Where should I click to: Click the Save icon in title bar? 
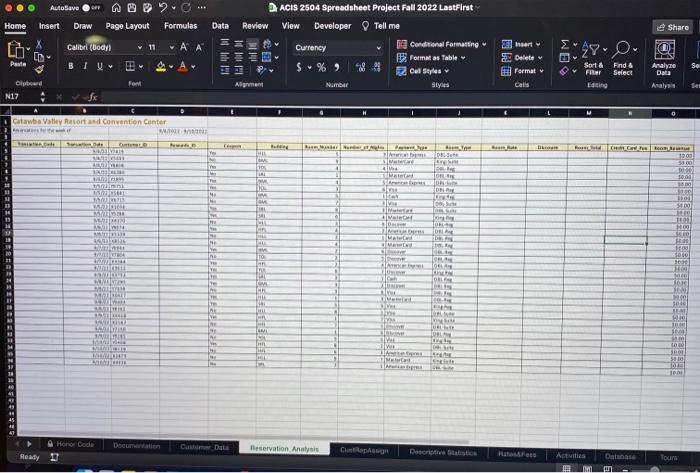pyautogui.click(x=132, y=8)
